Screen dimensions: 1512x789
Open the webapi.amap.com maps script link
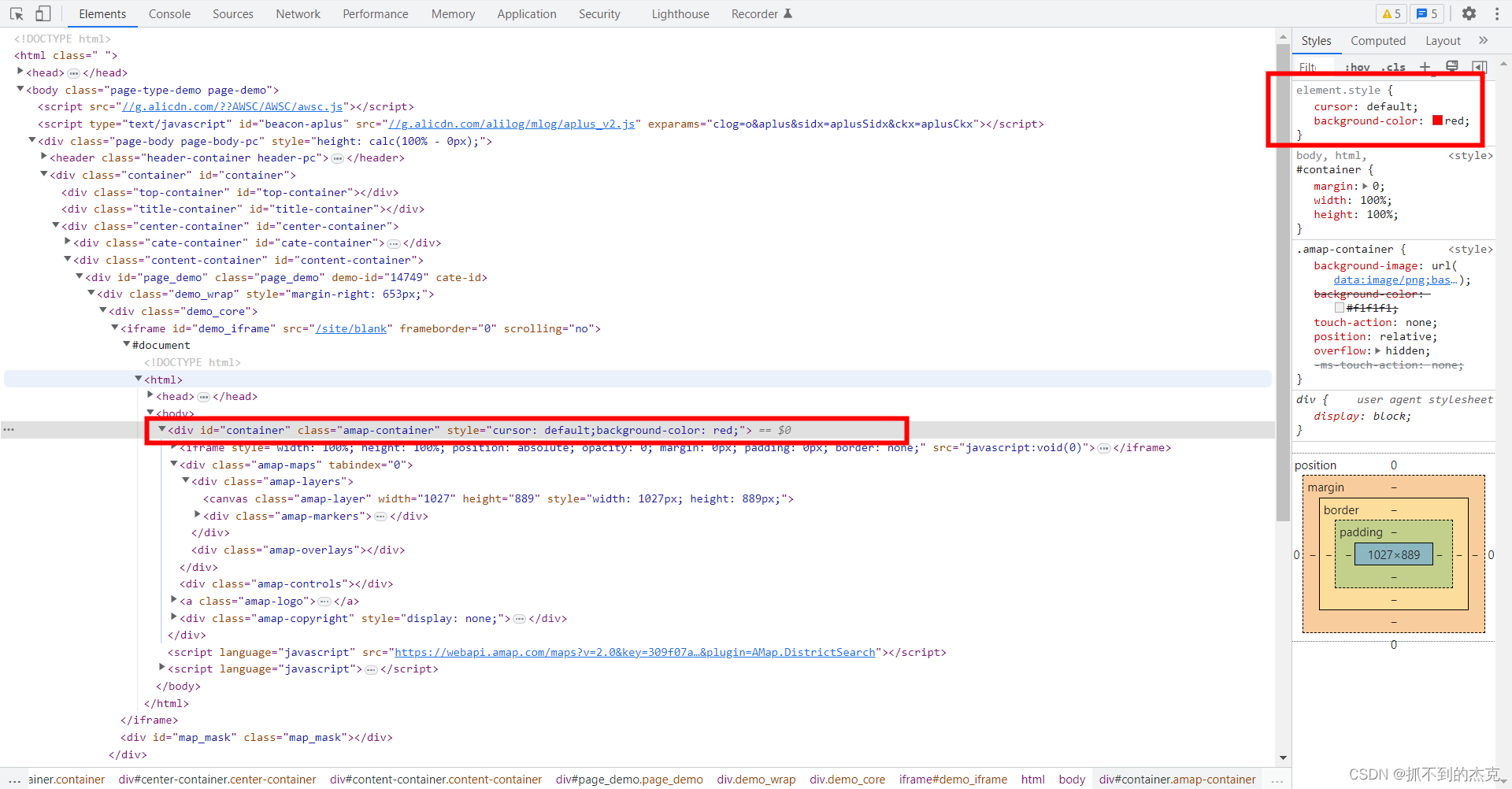pos(635,653)
